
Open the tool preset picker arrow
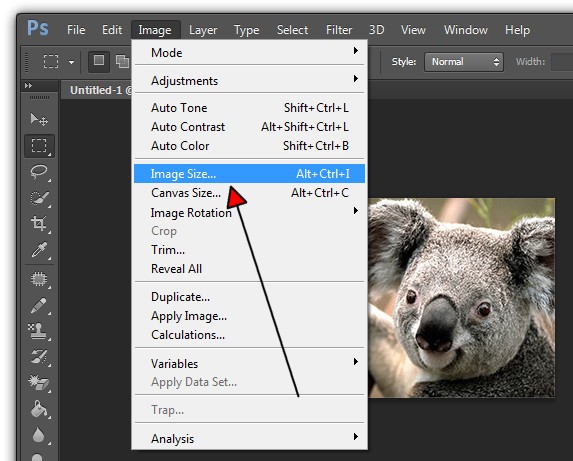[71, 62]
